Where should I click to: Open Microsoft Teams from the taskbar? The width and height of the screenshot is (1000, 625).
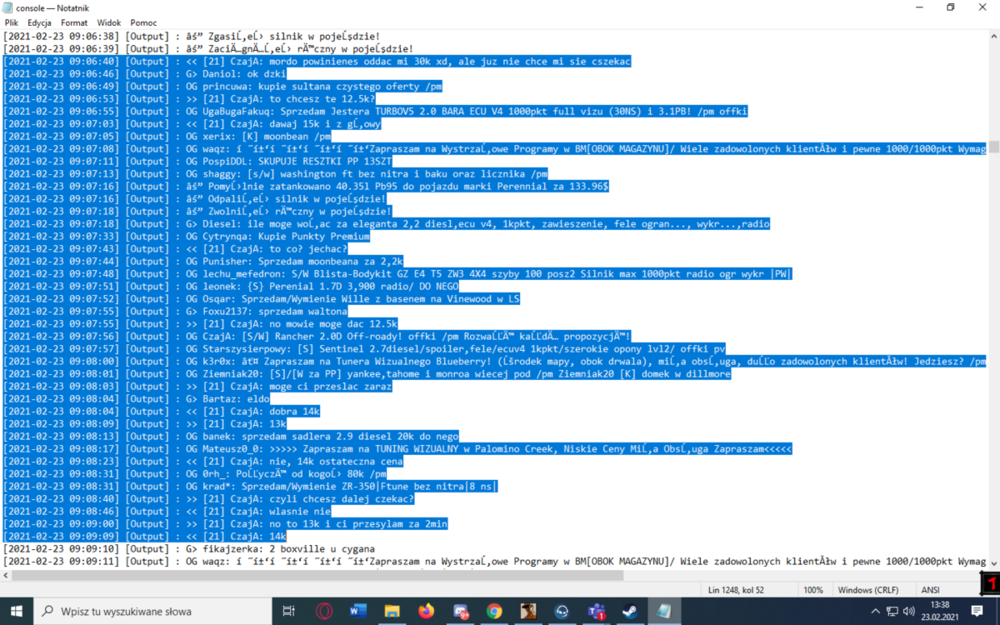(596, 611)
